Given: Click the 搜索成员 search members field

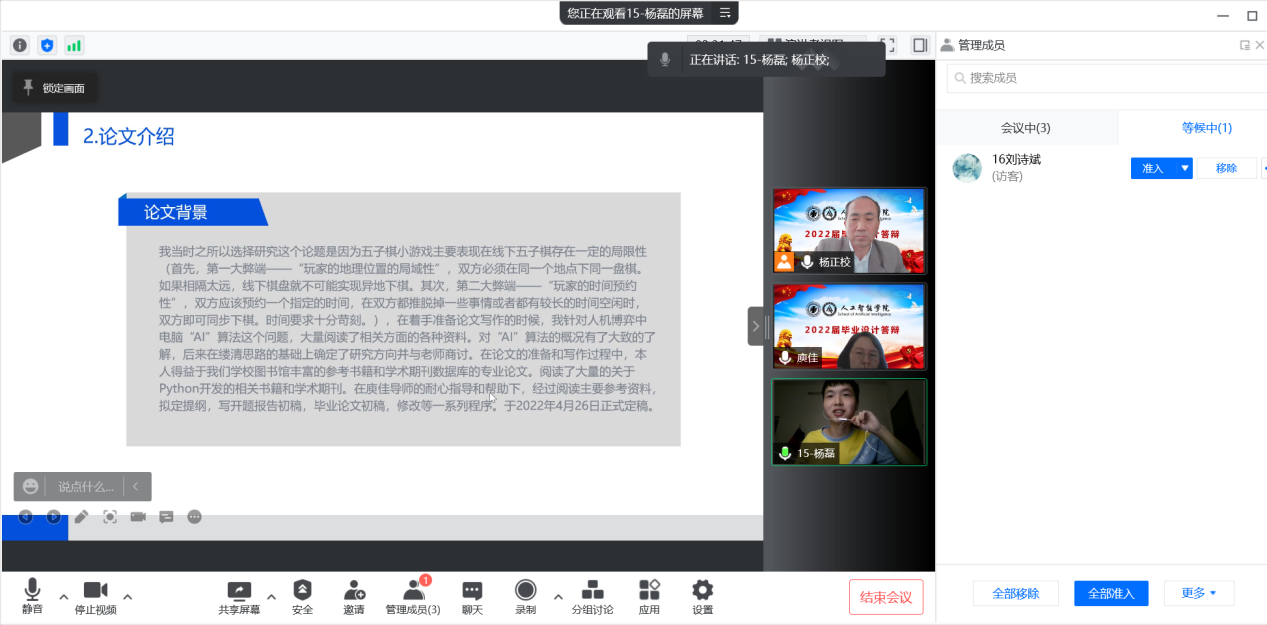Looking at the screenshot, I should [1100, 78].
